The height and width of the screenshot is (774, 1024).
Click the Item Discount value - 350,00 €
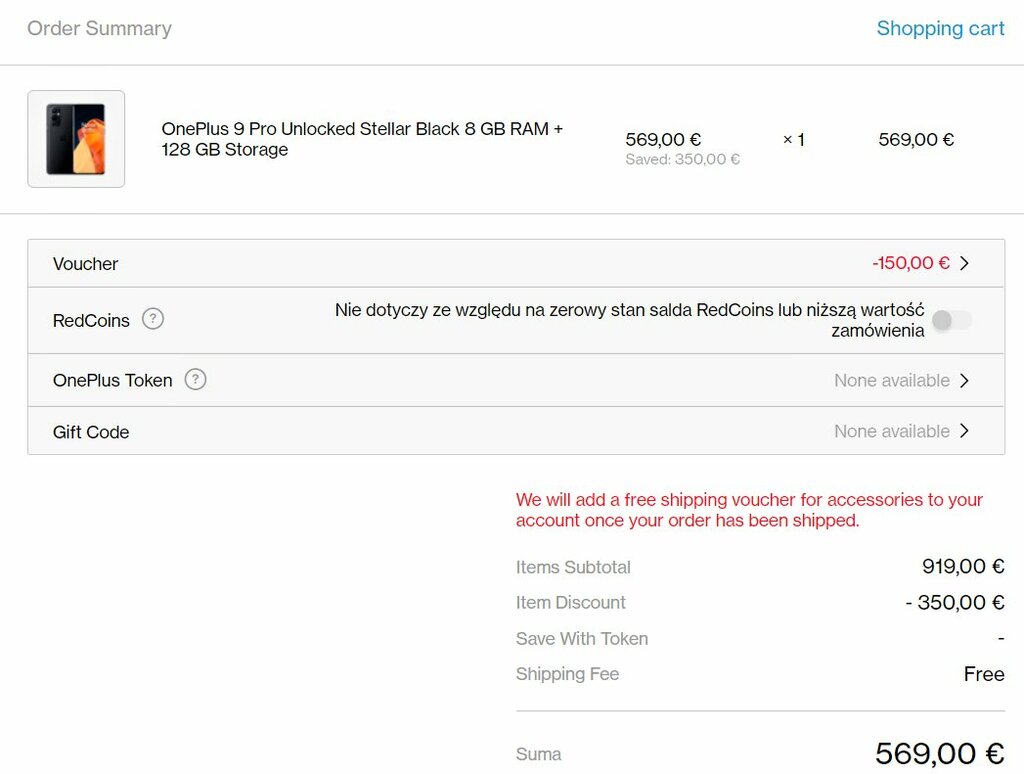(955, 602)
